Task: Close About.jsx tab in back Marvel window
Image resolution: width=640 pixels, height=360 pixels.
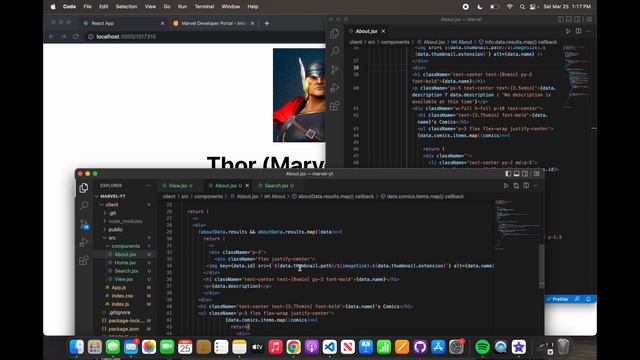Action: (x=383, y=31)
